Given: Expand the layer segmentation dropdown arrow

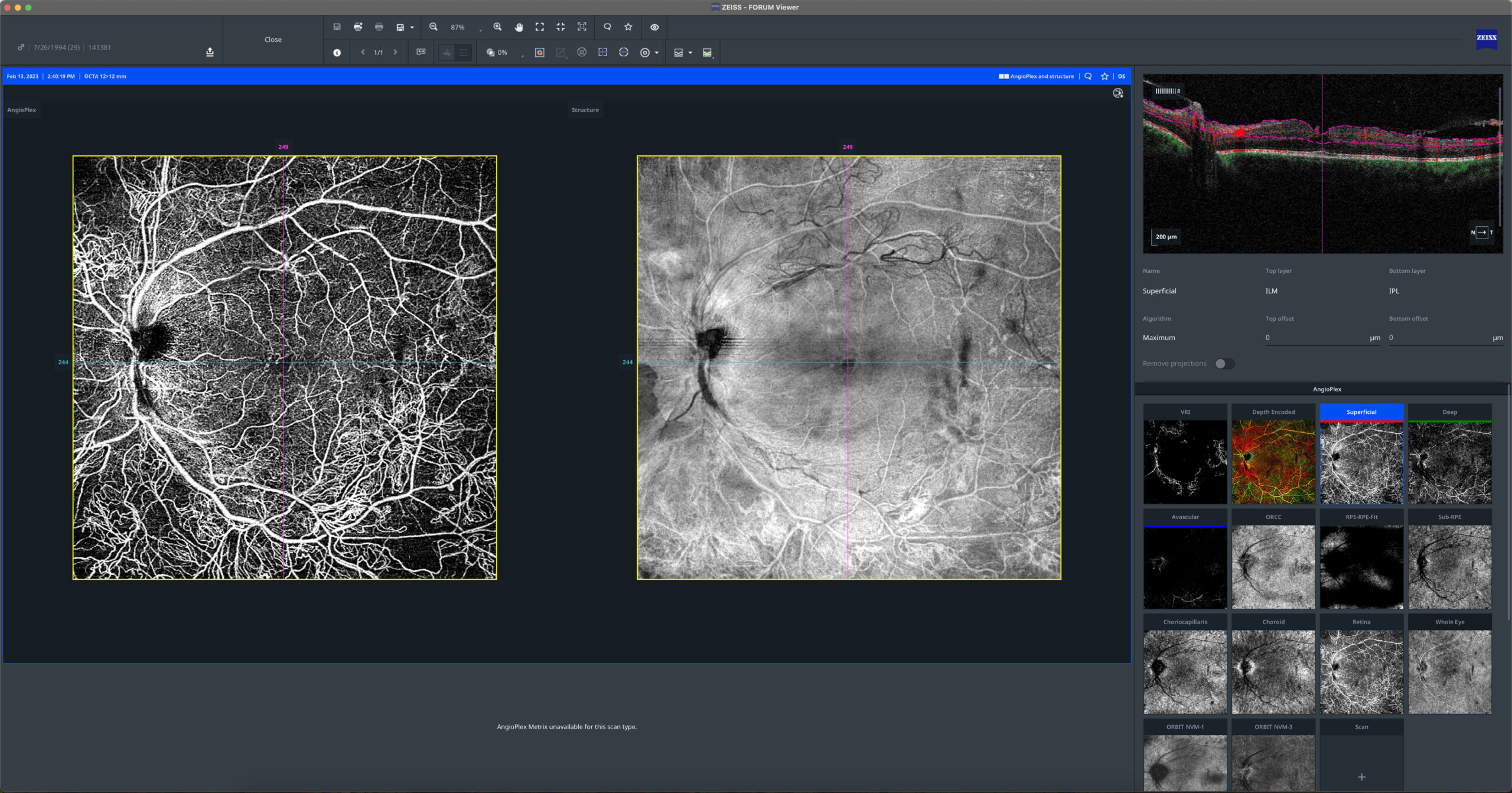Looking at the screenshot, I should [690, 53].
